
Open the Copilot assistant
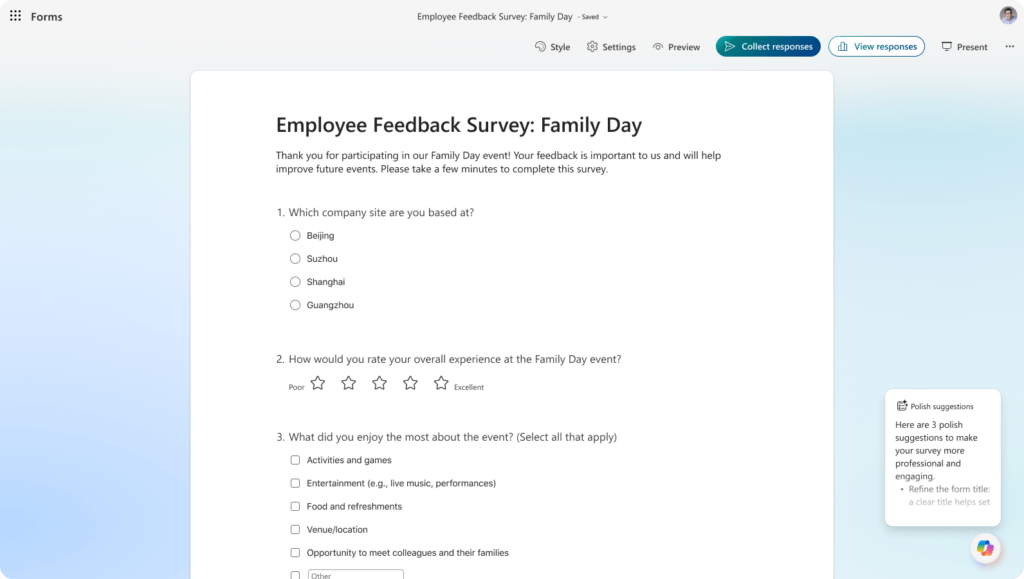pyautogui.click(x=985, y=548)
